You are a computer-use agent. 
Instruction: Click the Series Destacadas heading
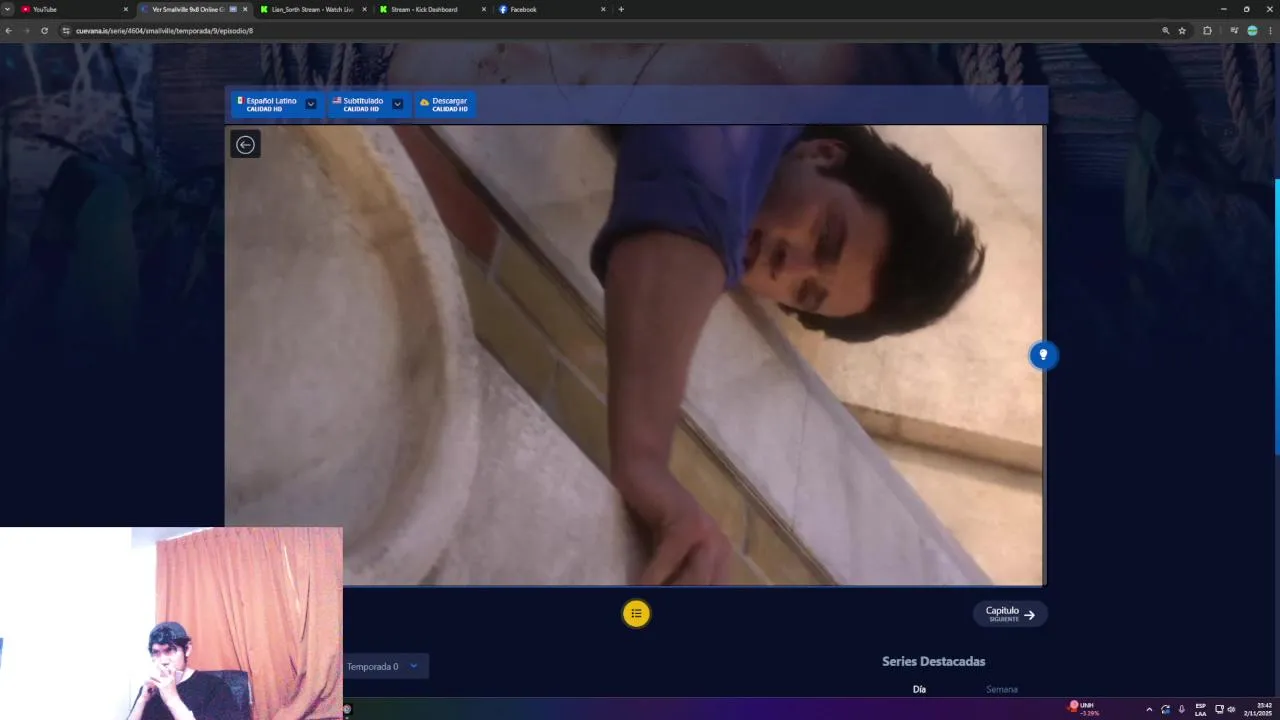coord(933,661)
